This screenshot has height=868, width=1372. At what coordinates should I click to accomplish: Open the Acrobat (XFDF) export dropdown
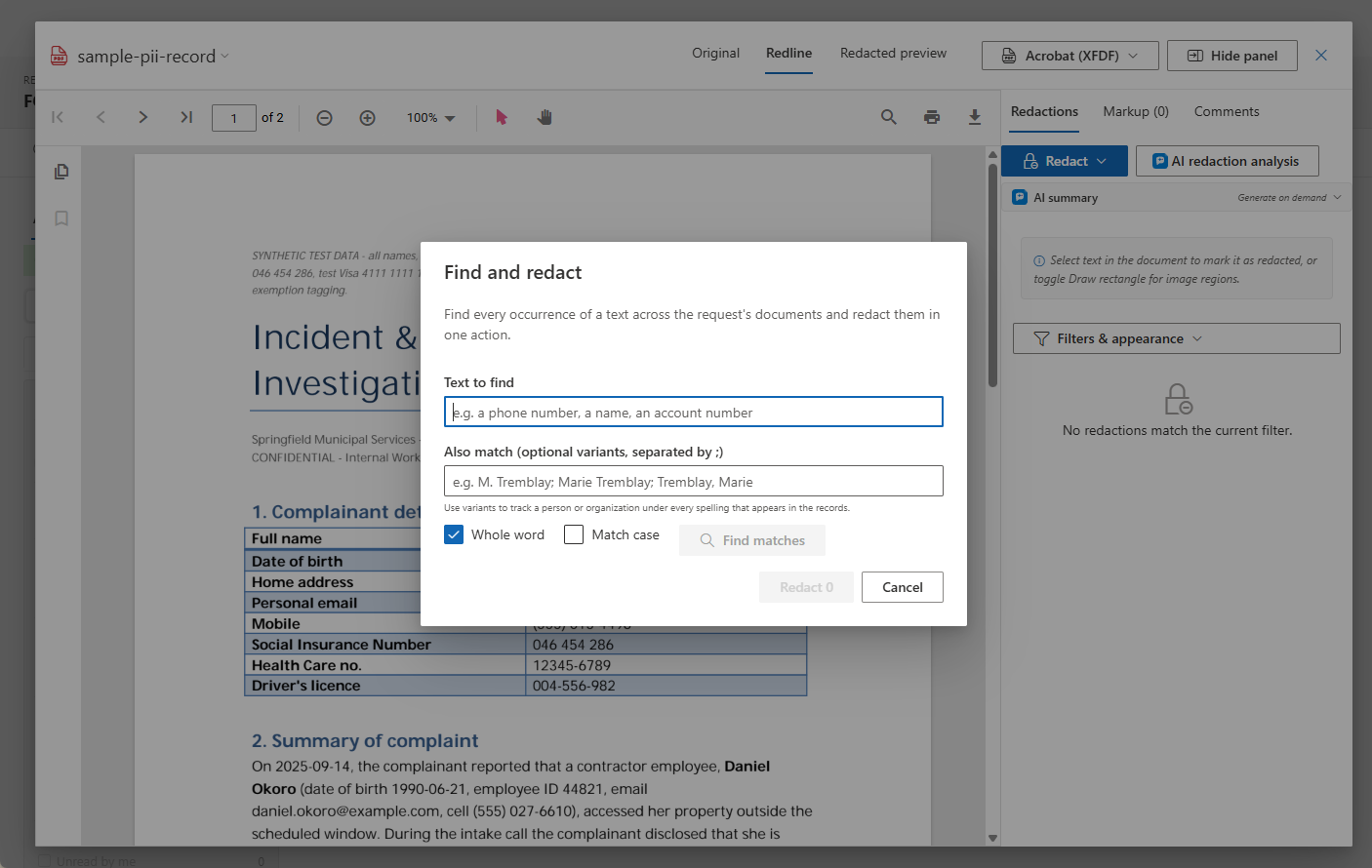pyautogui.click(x=1070, y=56)
